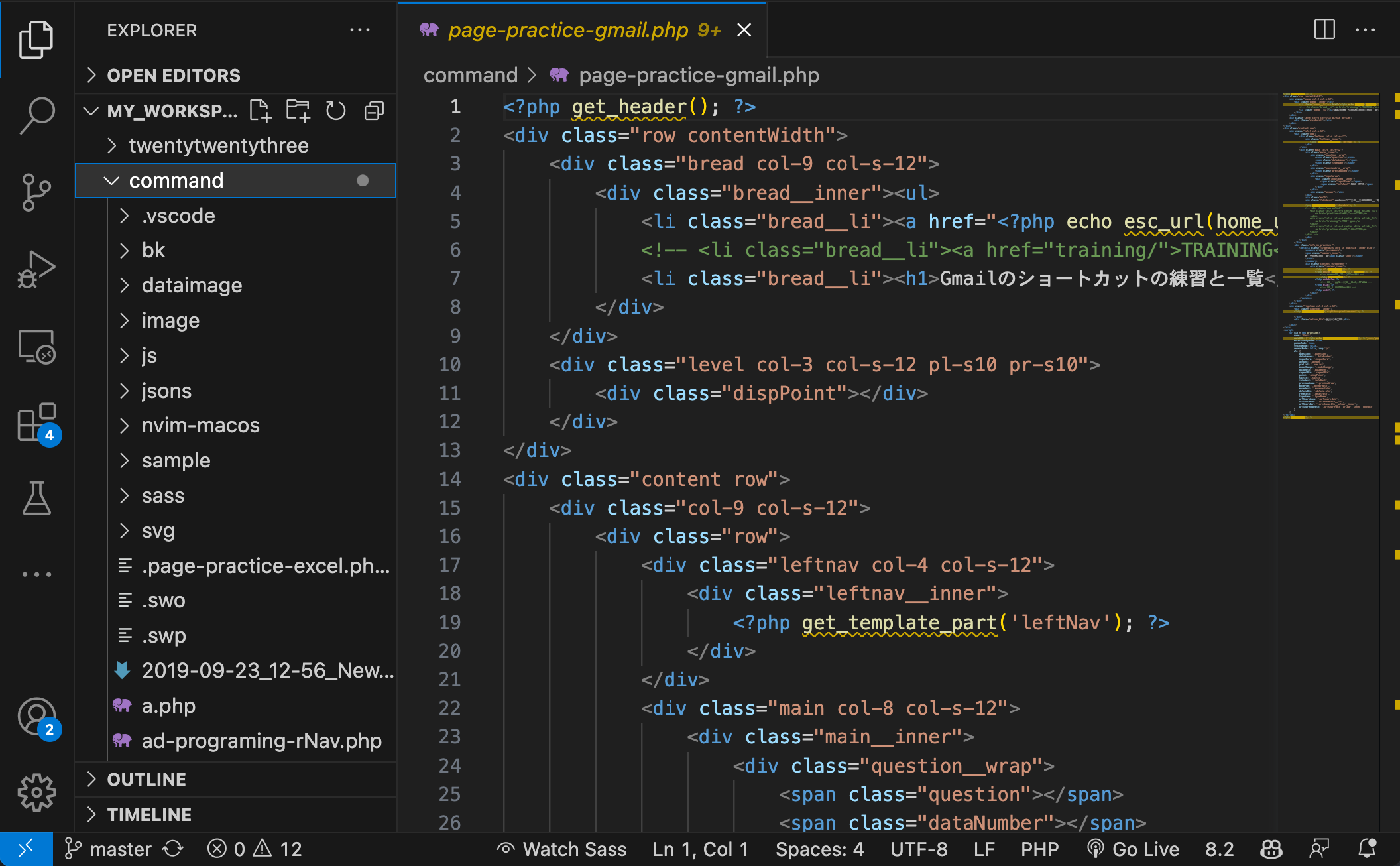
Task: Open the Run and Debug view
Action: point(36,269)
